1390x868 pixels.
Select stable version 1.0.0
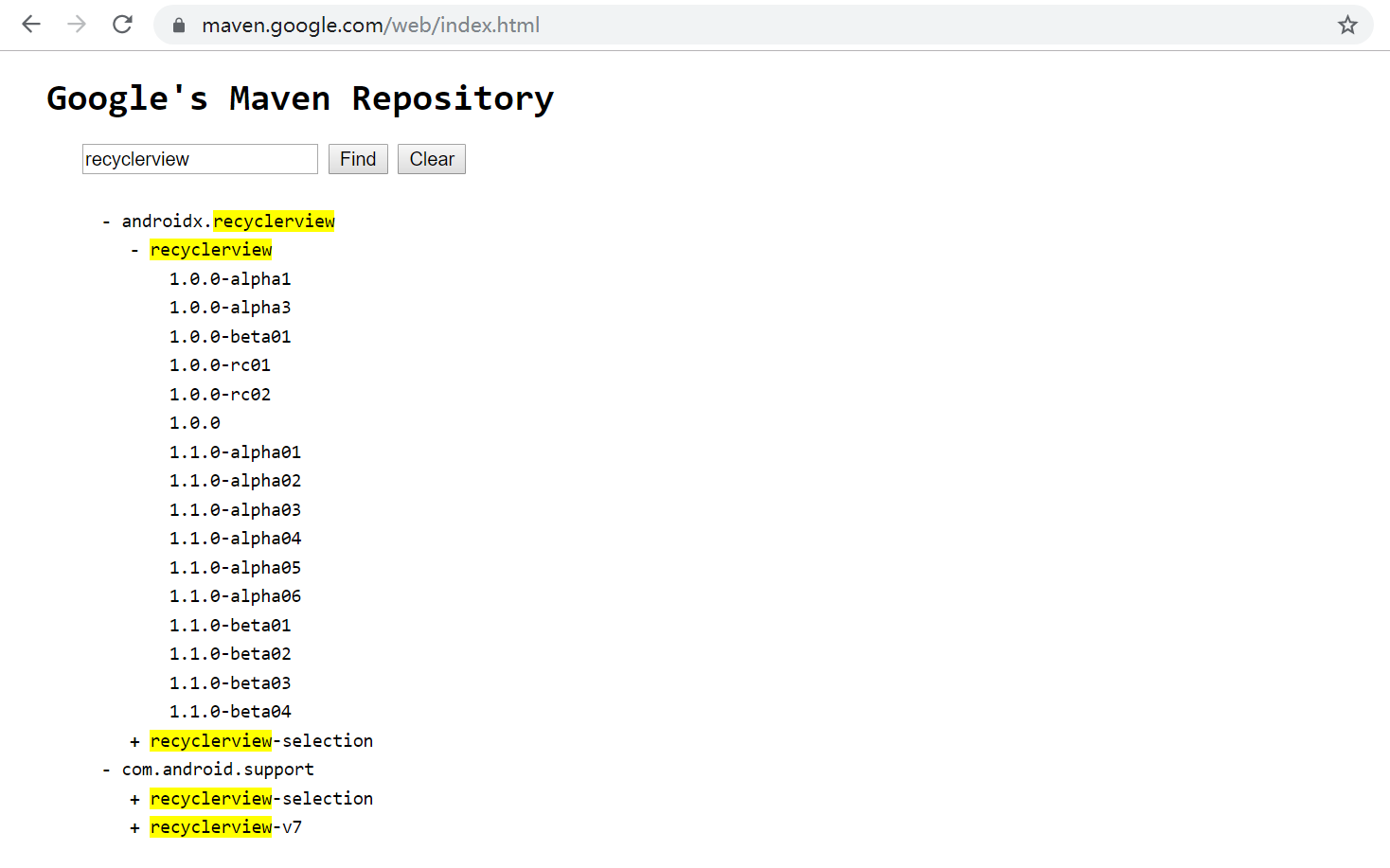point(195,423)
